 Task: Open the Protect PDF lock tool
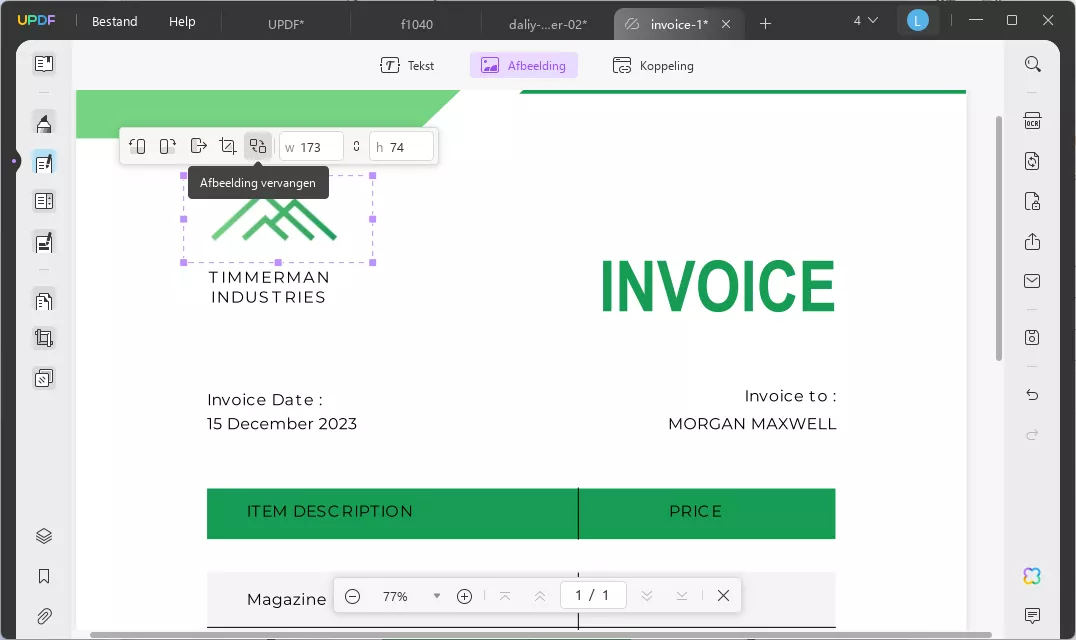click(x=1033, y=201)
